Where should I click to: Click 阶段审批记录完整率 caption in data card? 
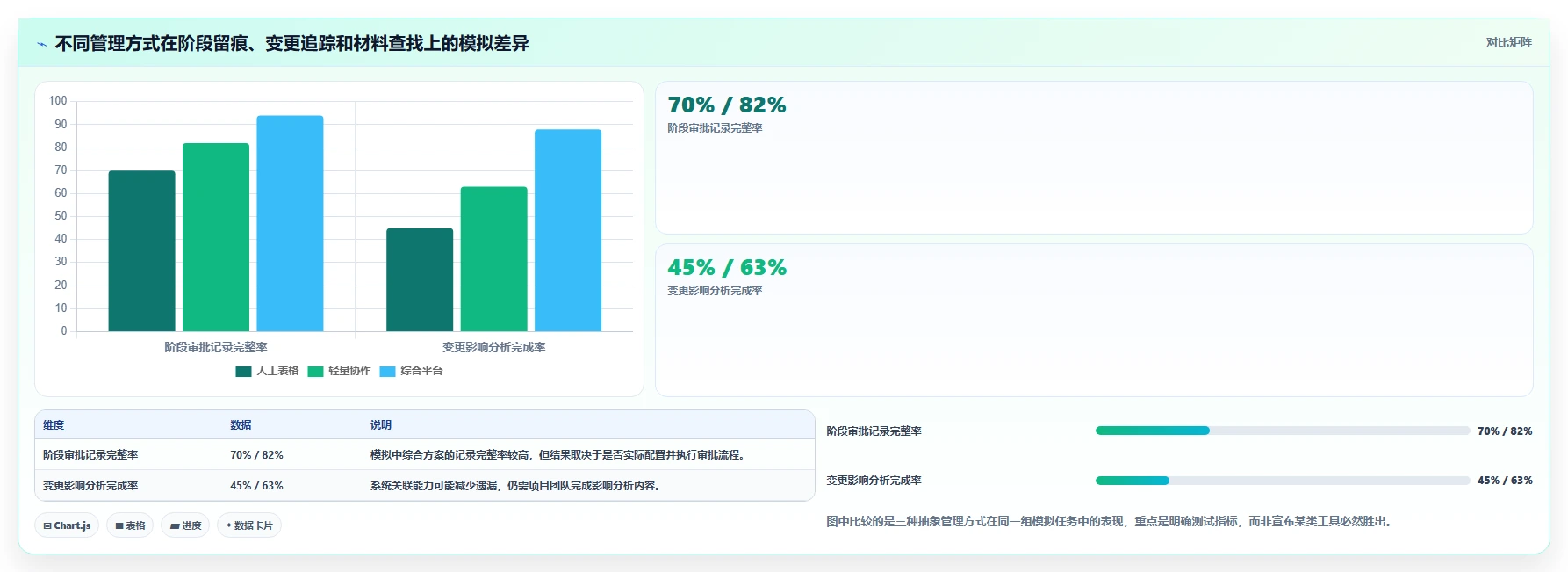[715, 128]
